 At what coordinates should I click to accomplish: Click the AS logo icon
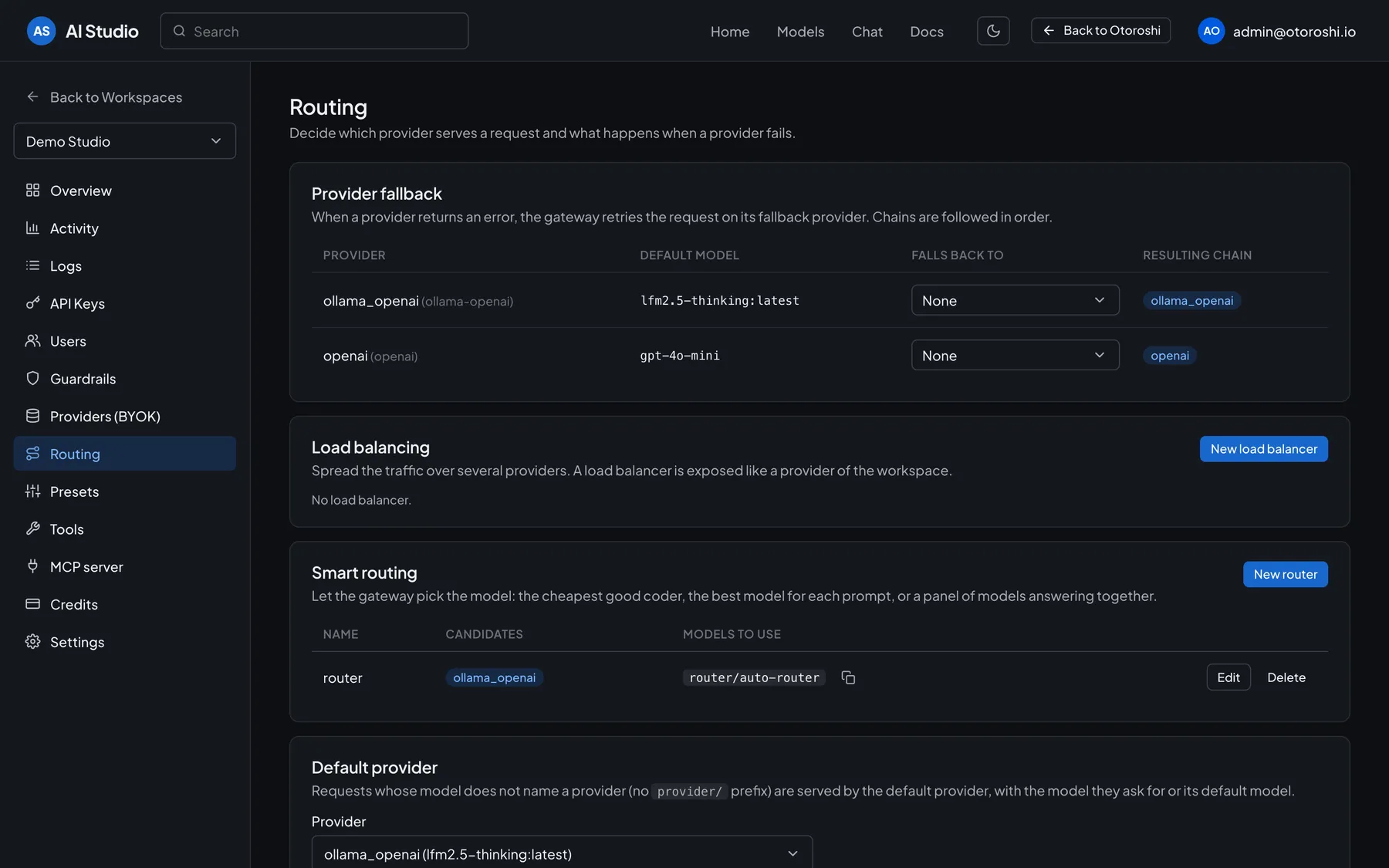(x=42, y=31)
